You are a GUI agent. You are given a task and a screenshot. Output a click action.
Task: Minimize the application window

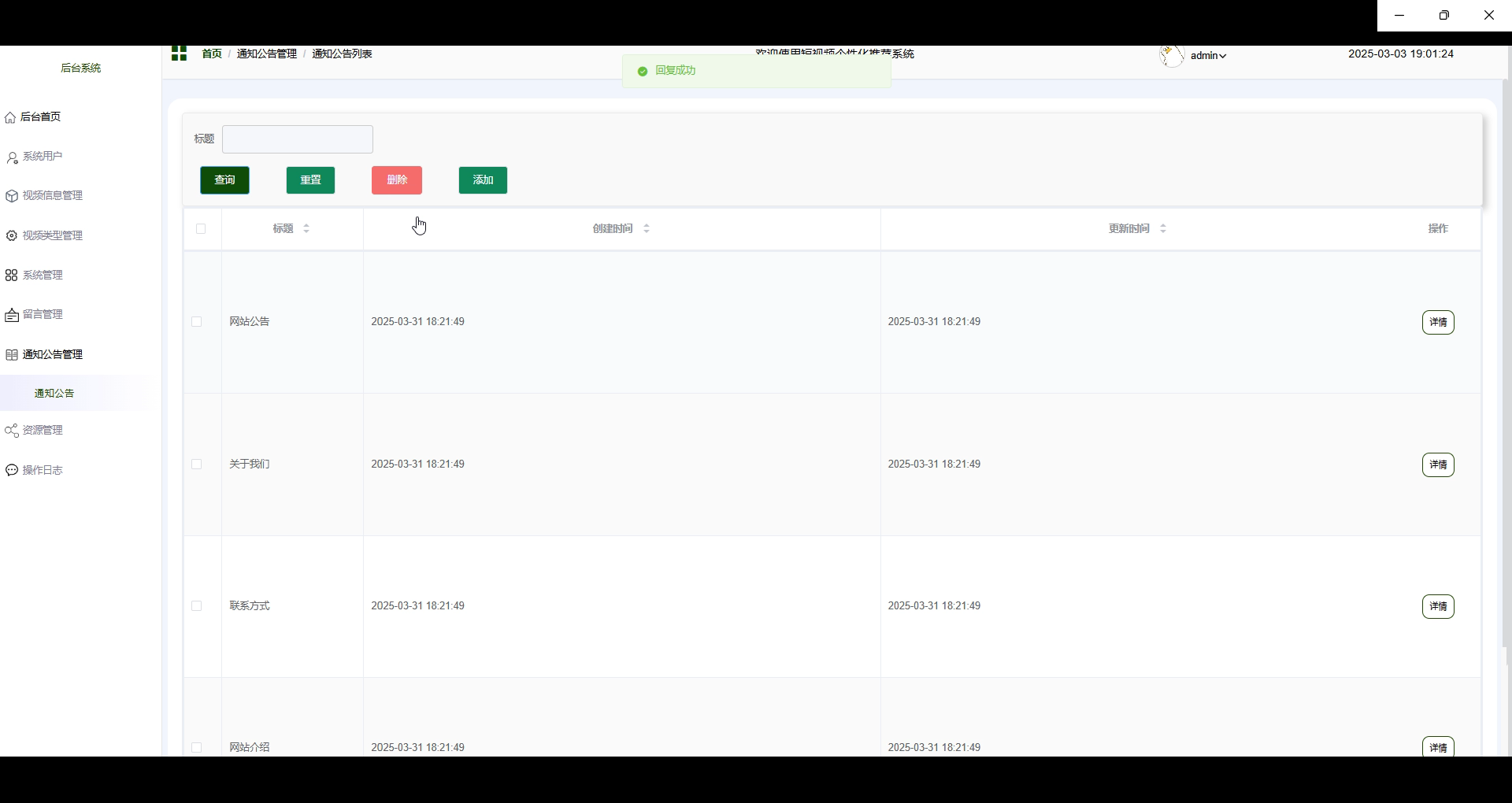point(1399,15)
